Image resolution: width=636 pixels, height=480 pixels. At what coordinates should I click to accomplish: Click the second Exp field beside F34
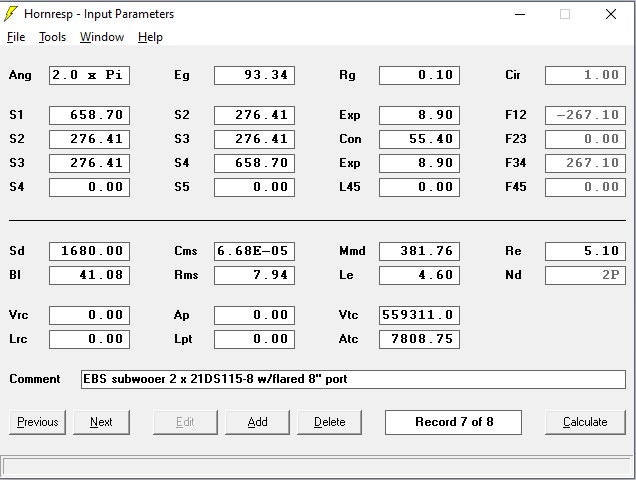tap(419, 163)
